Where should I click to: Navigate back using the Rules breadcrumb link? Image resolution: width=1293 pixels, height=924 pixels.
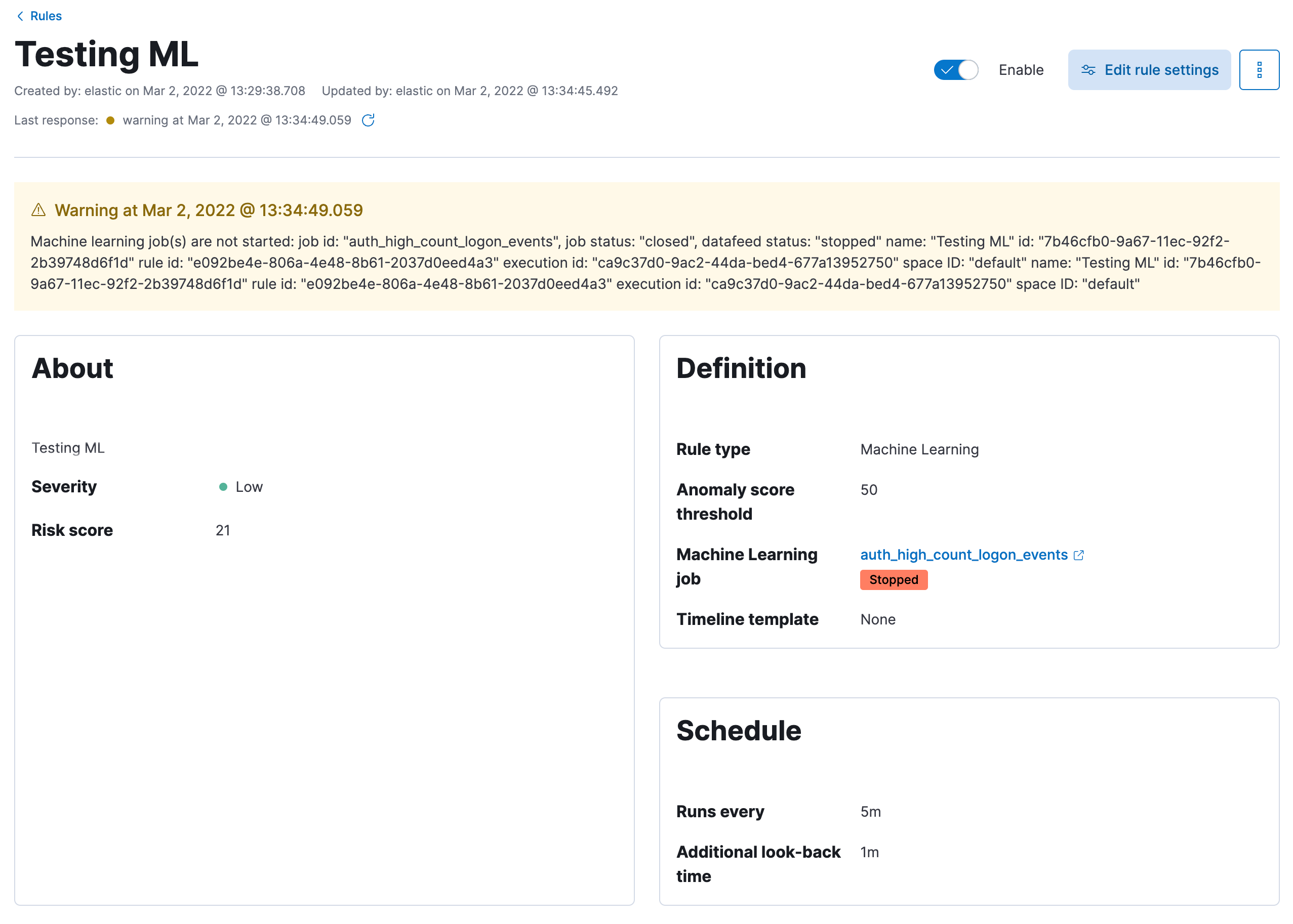[x=47, y=15]
